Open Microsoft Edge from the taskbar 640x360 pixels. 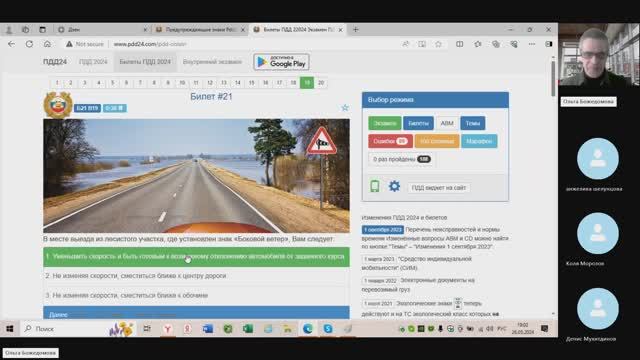[x=308, y=329]
